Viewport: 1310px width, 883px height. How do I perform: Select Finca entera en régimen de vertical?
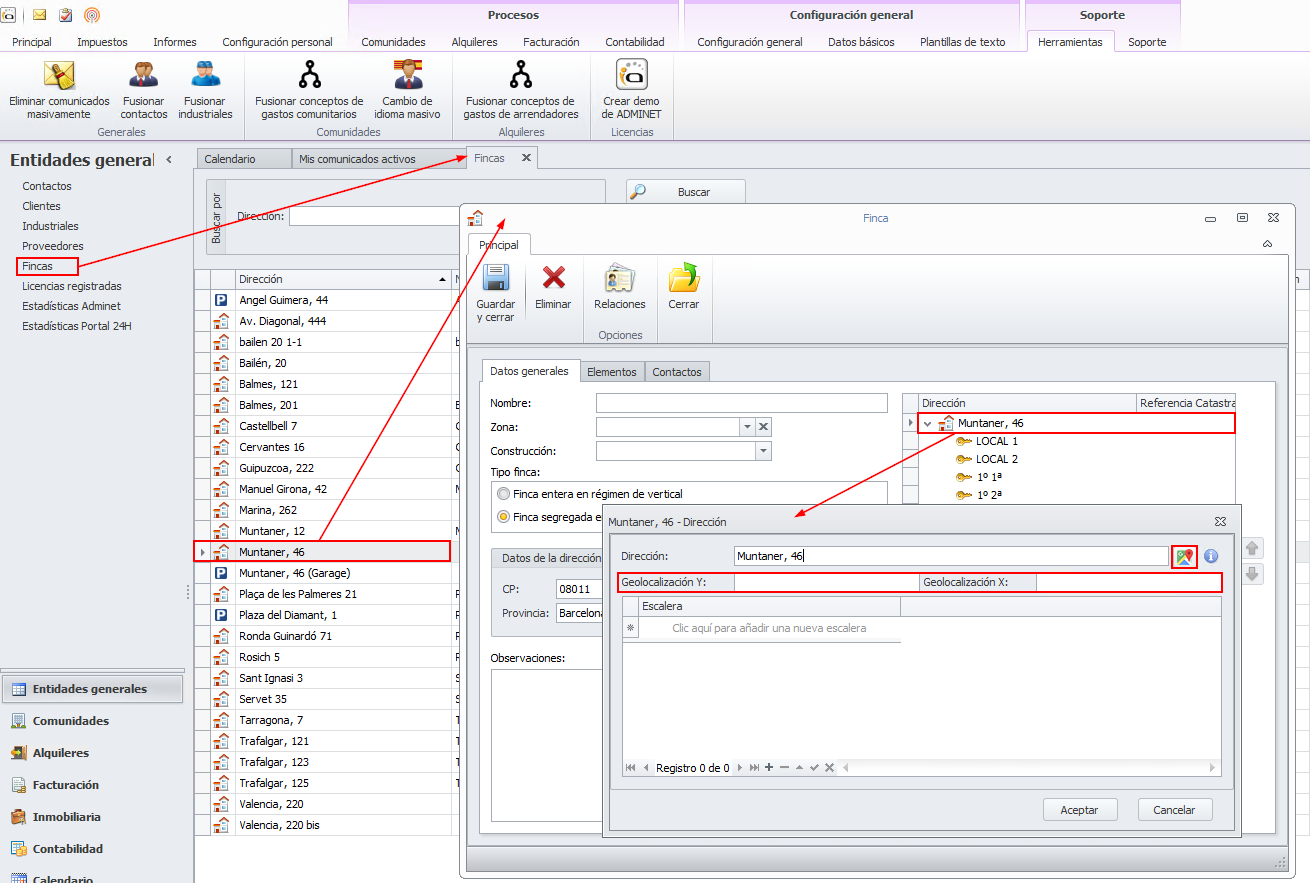[x=503, y=494]
